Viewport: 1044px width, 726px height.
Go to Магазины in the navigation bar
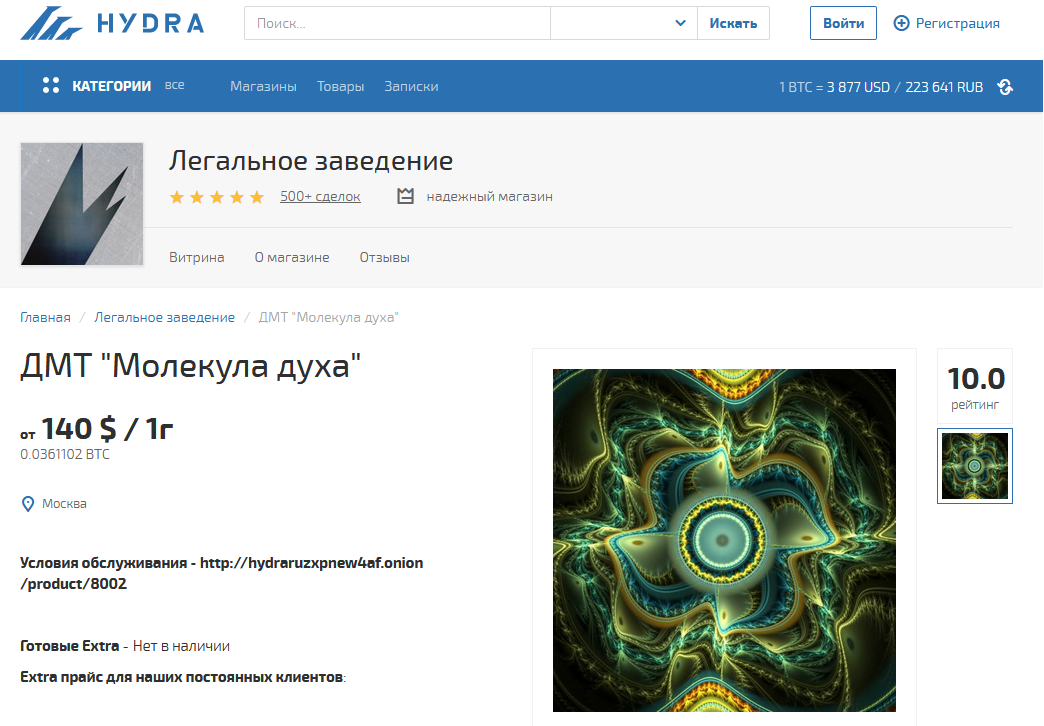263,87
